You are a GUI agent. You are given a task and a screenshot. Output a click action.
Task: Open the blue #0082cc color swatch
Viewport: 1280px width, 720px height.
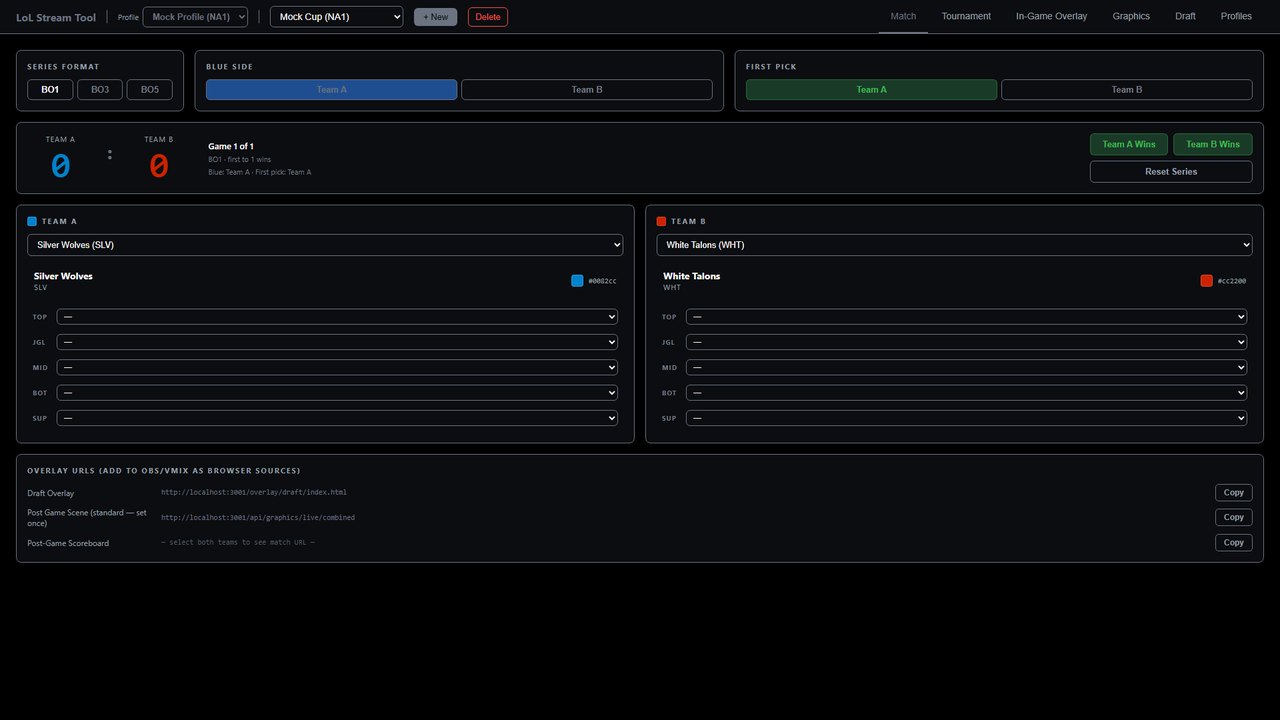[577, 281]
